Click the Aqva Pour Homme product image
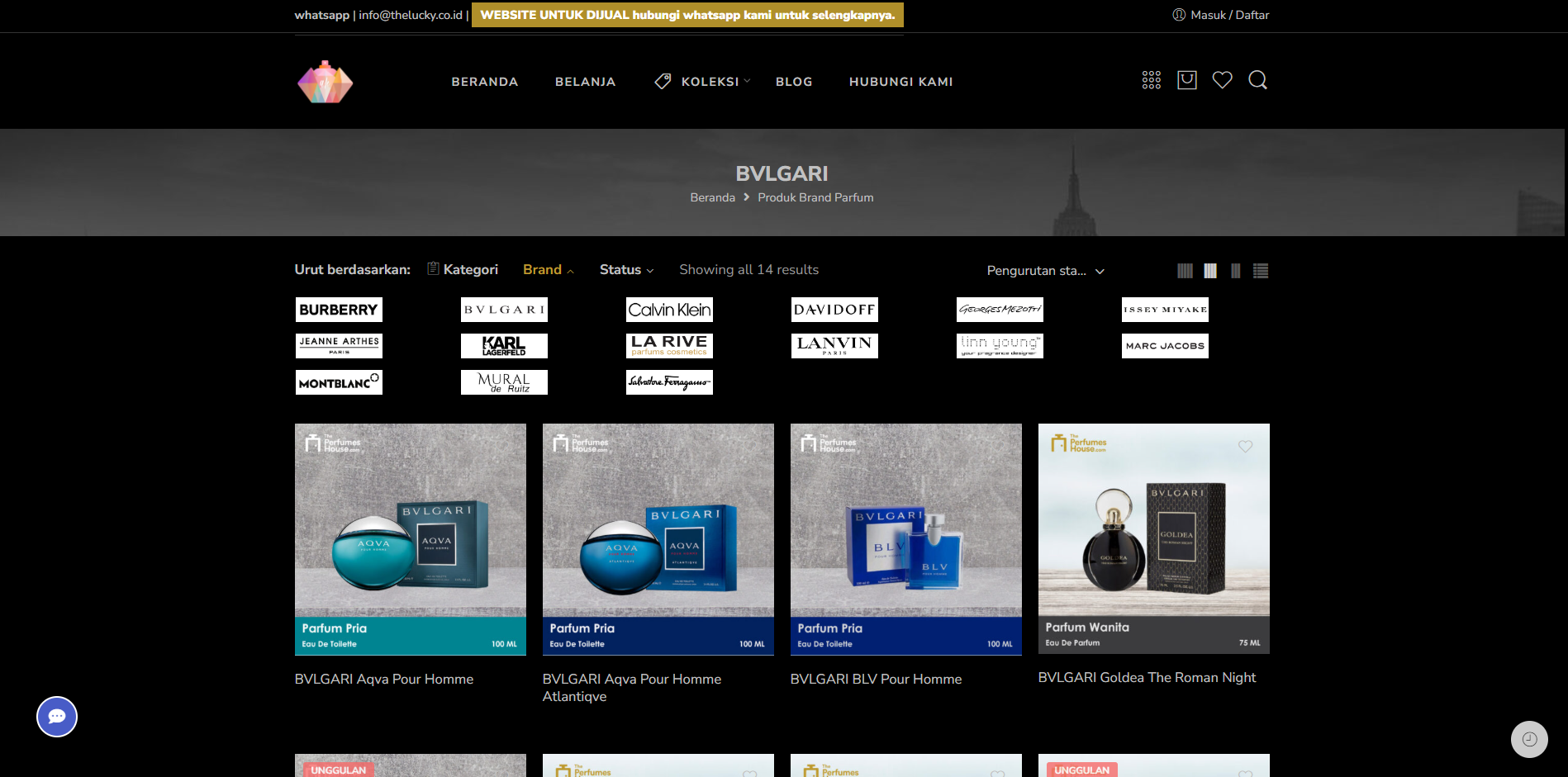The width and height of the screenshot is (1568, 777). coord(411,539)
